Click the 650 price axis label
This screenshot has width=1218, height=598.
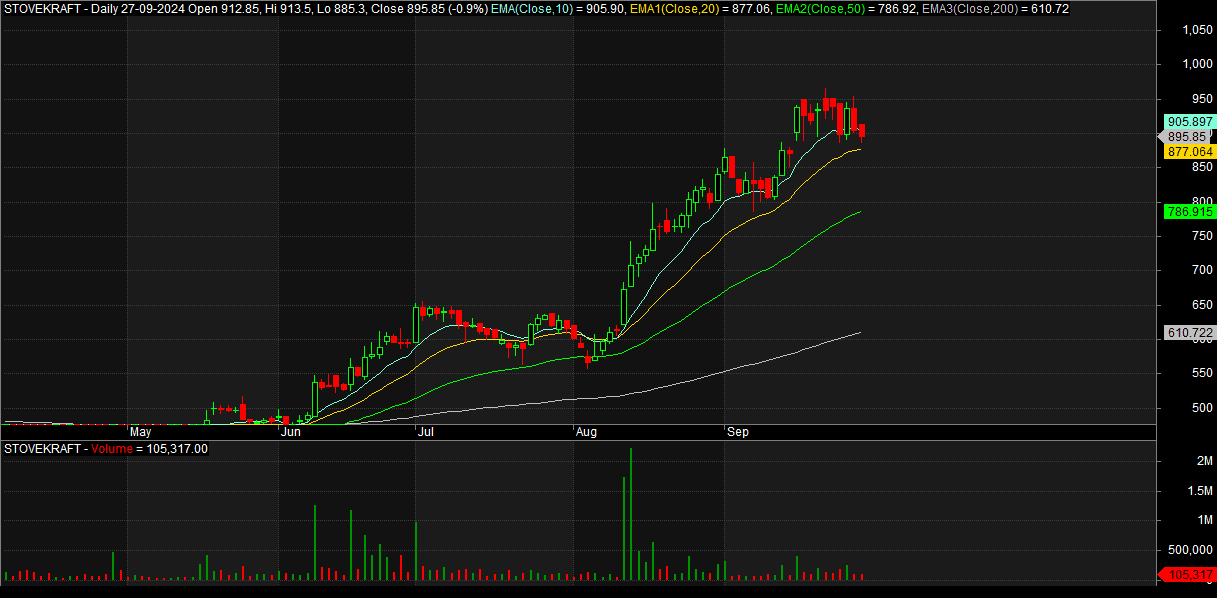1201,305
